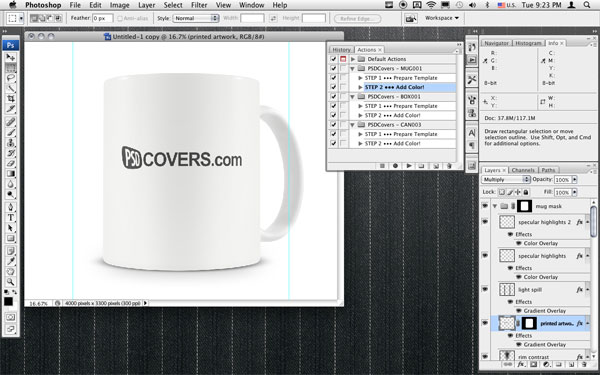Screen dimensions: 600x375
Task: Open the Layer menu
Action: click(x=147, y=5)
